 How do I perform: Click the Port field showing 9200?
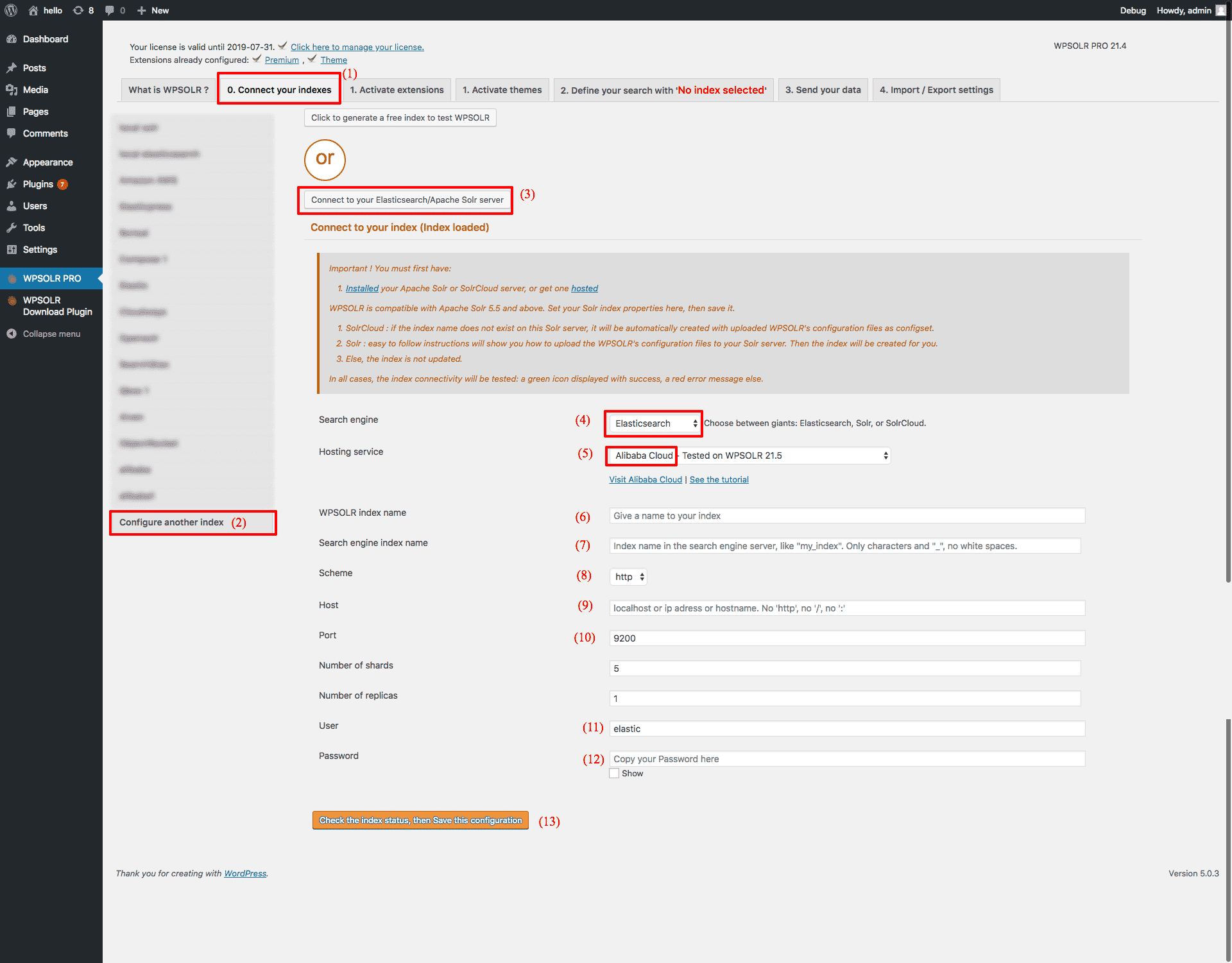click(x=847, y=638)
